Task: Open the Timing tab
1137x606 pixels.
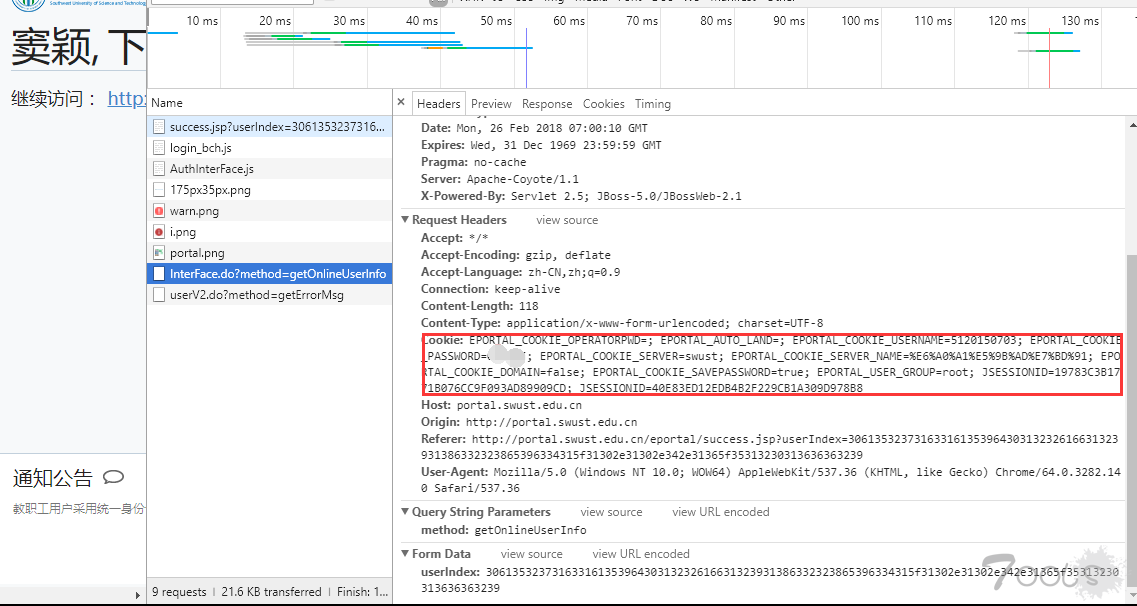Action: (653, 104)
